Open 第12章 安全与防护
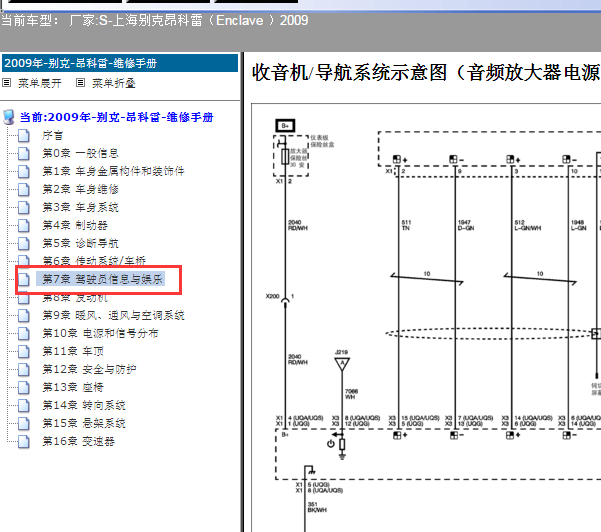 pyautogui.click(x=89, y=369)
